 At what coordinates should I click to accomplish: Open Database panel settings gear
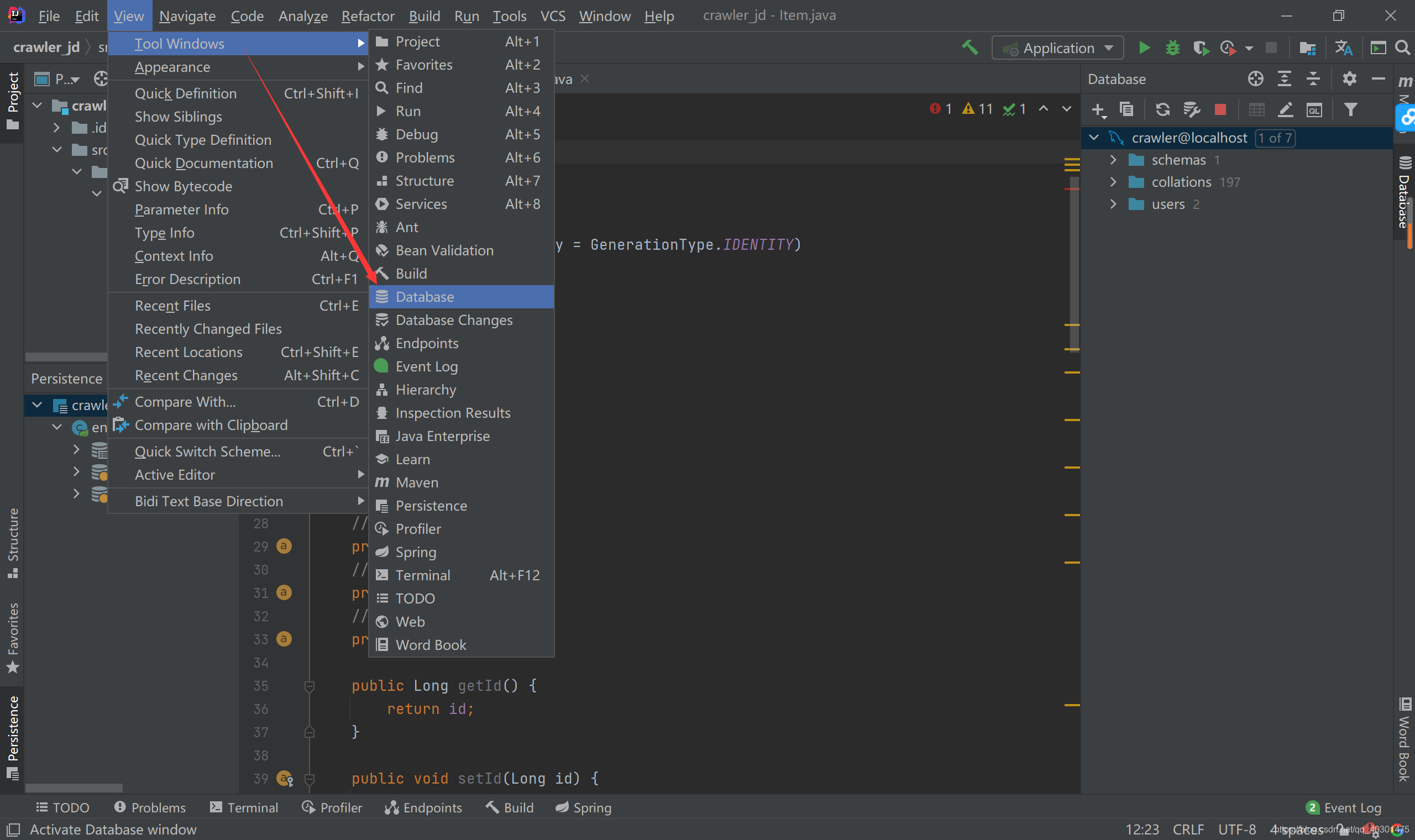click(x=1349, y=78)
